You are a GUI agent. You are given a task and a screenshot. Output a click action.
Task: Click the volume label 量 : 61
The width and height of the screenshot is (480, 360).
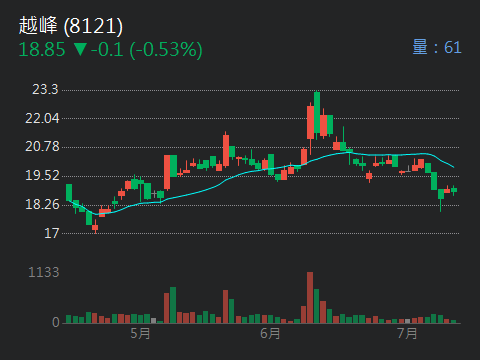[x=437, y=47]
